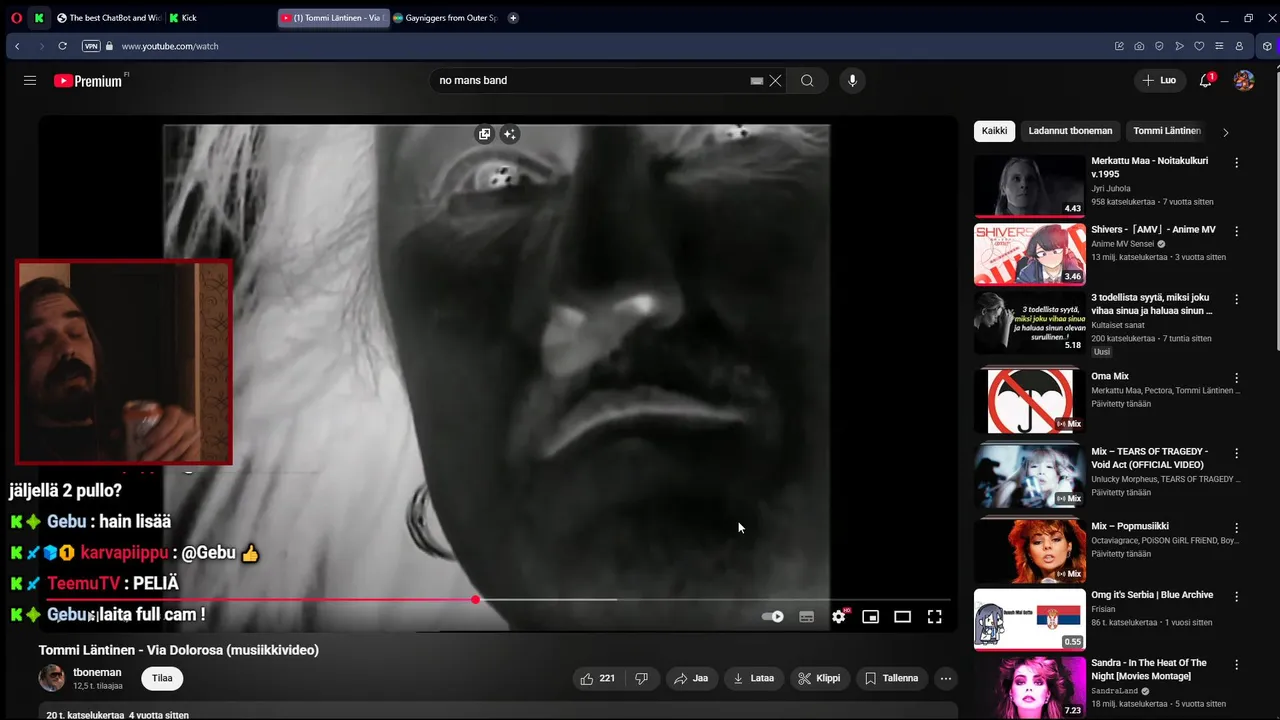
Task: Open video player settings gear
Action: point(839,617)
